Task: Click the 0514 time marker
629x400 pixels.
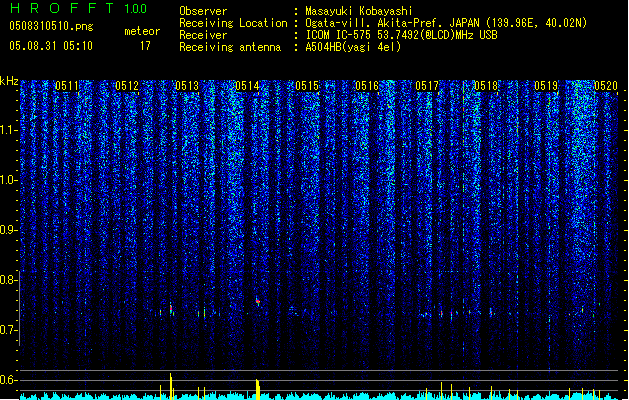Action: tap(247, 86)
